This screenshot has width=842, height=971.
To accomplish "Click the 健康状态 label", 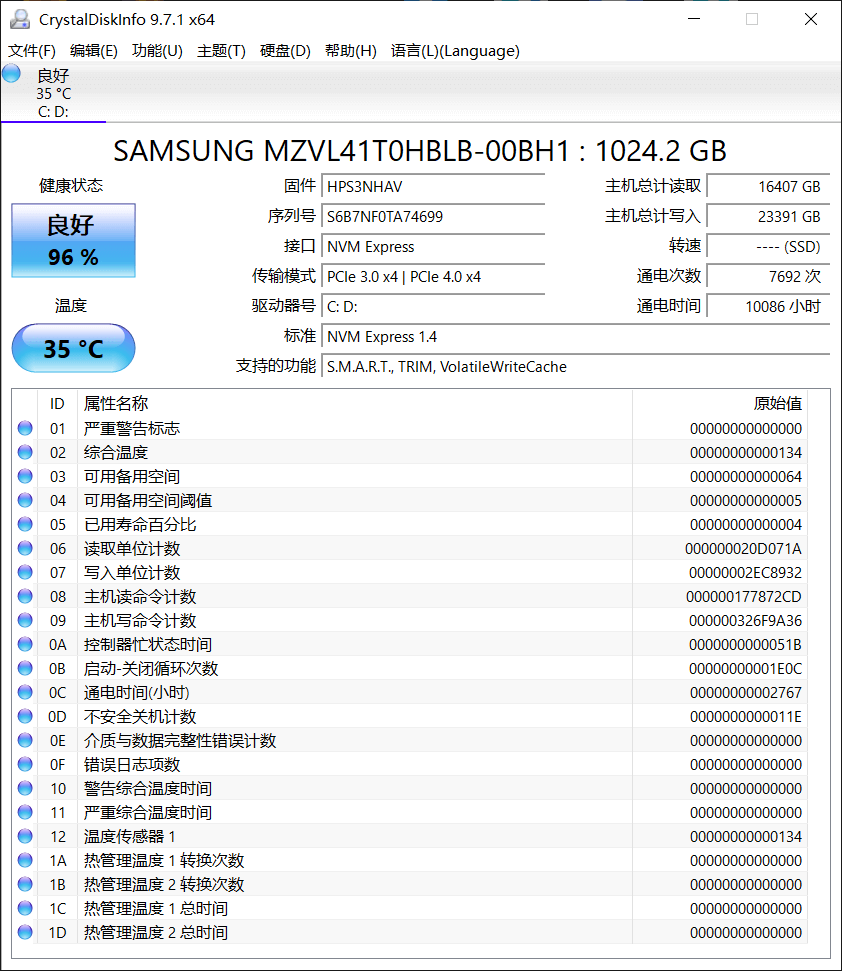I will point(71,185).
